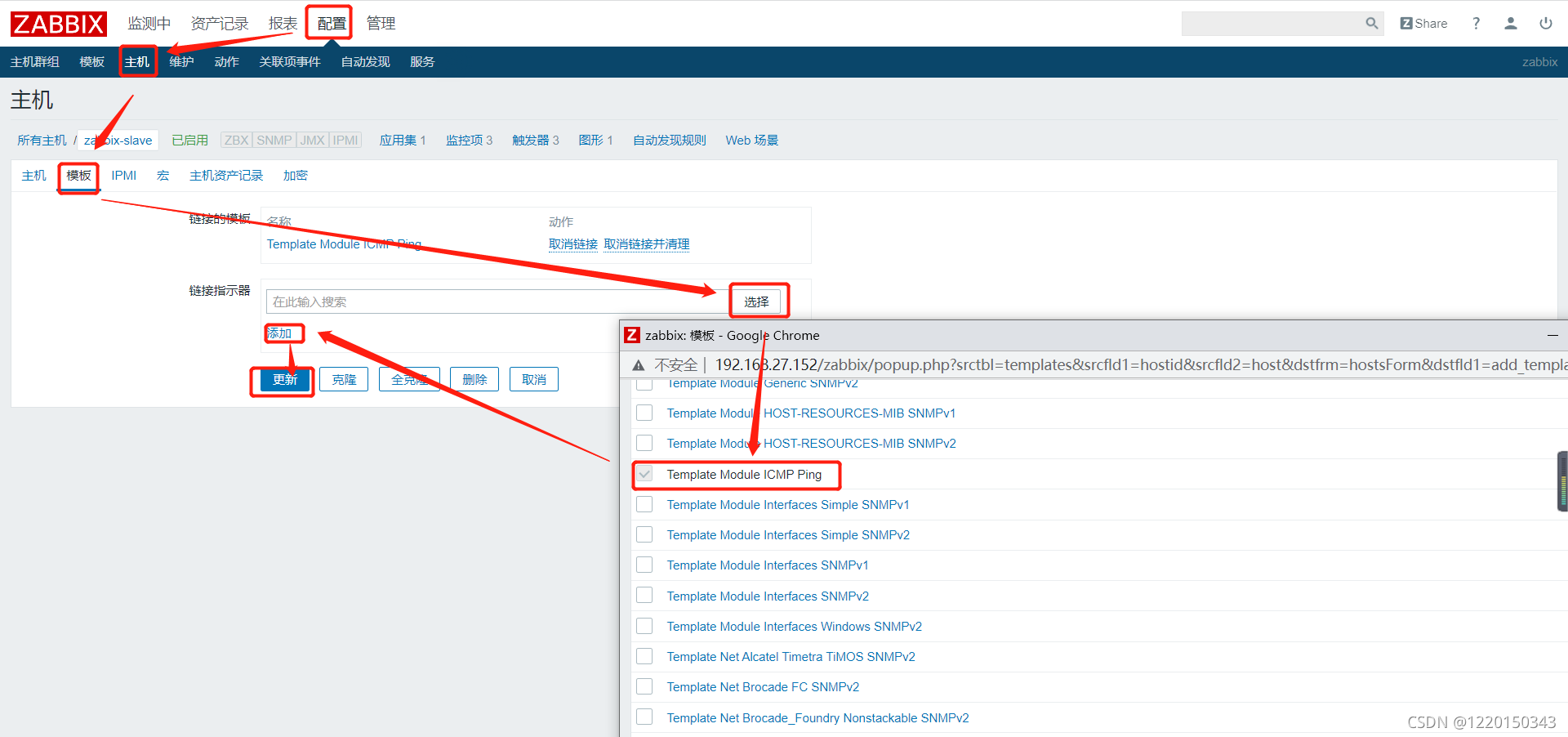Open Template Net Brocade FC SNMPv2 link
Image resolution: width=1568 pixels, height=737 pixels.
click(763, 687)
